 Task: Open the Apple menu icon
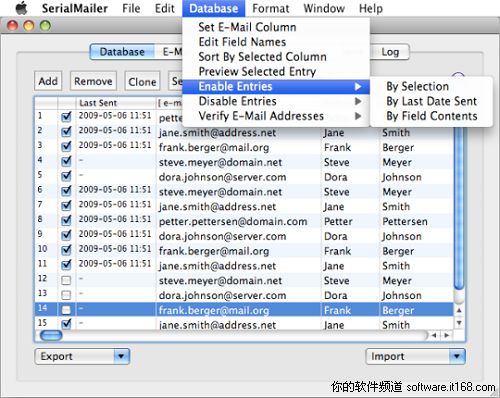click(x=22, y=8)
